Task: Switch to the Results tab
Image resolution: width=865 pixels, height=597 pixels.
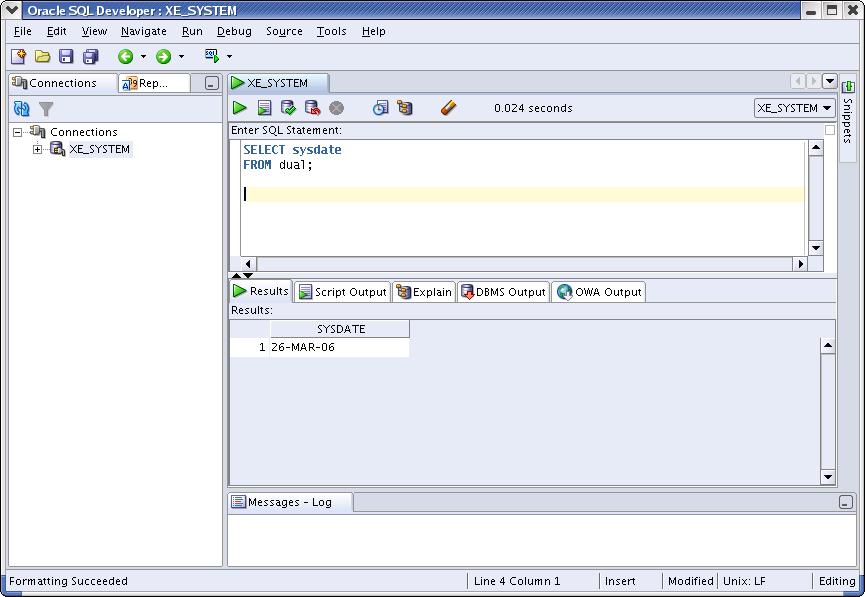Action: click(261, 291)
